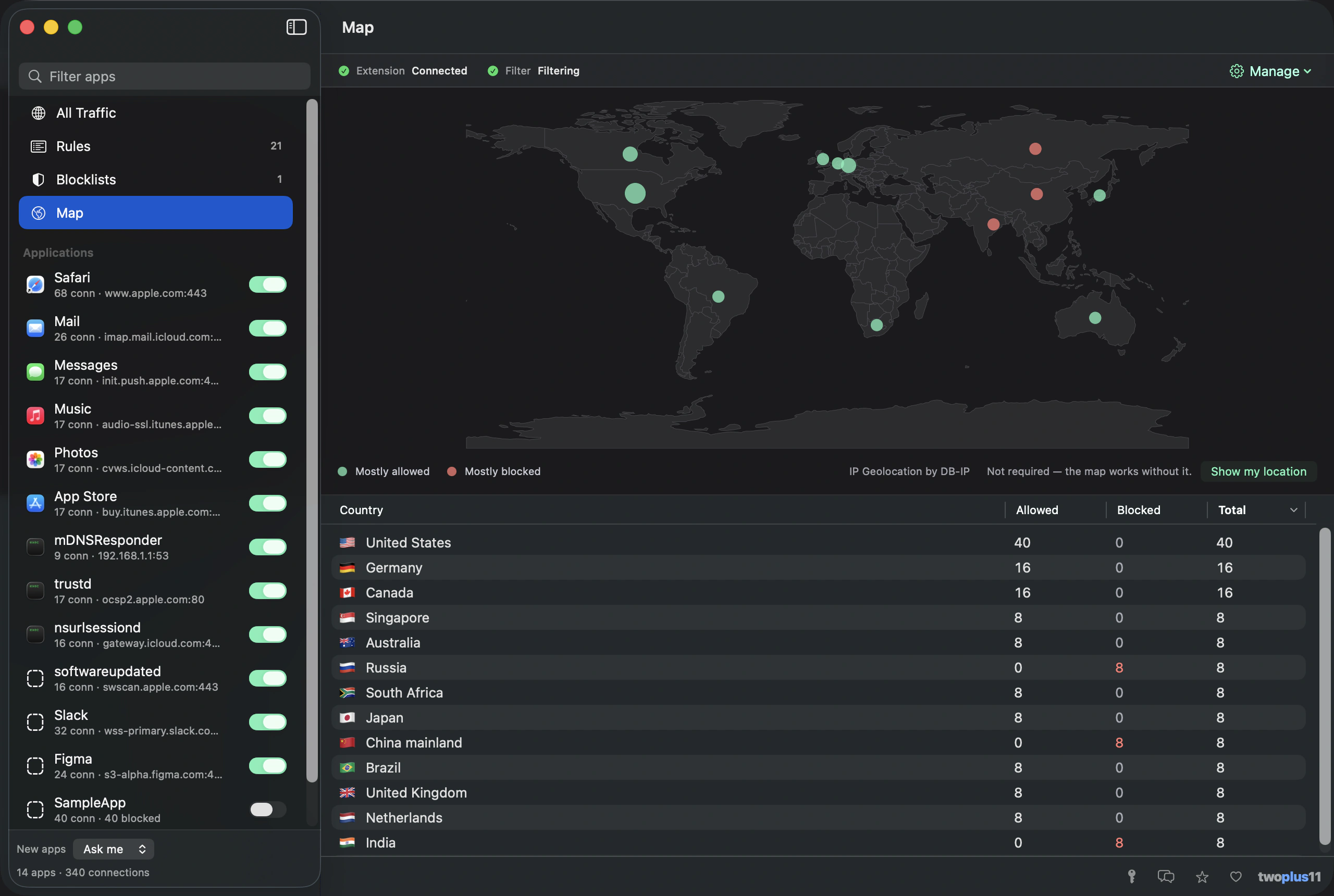Click the heart icon in the footer
The height and width of the screenshot is (896, 1334).
1236,877
